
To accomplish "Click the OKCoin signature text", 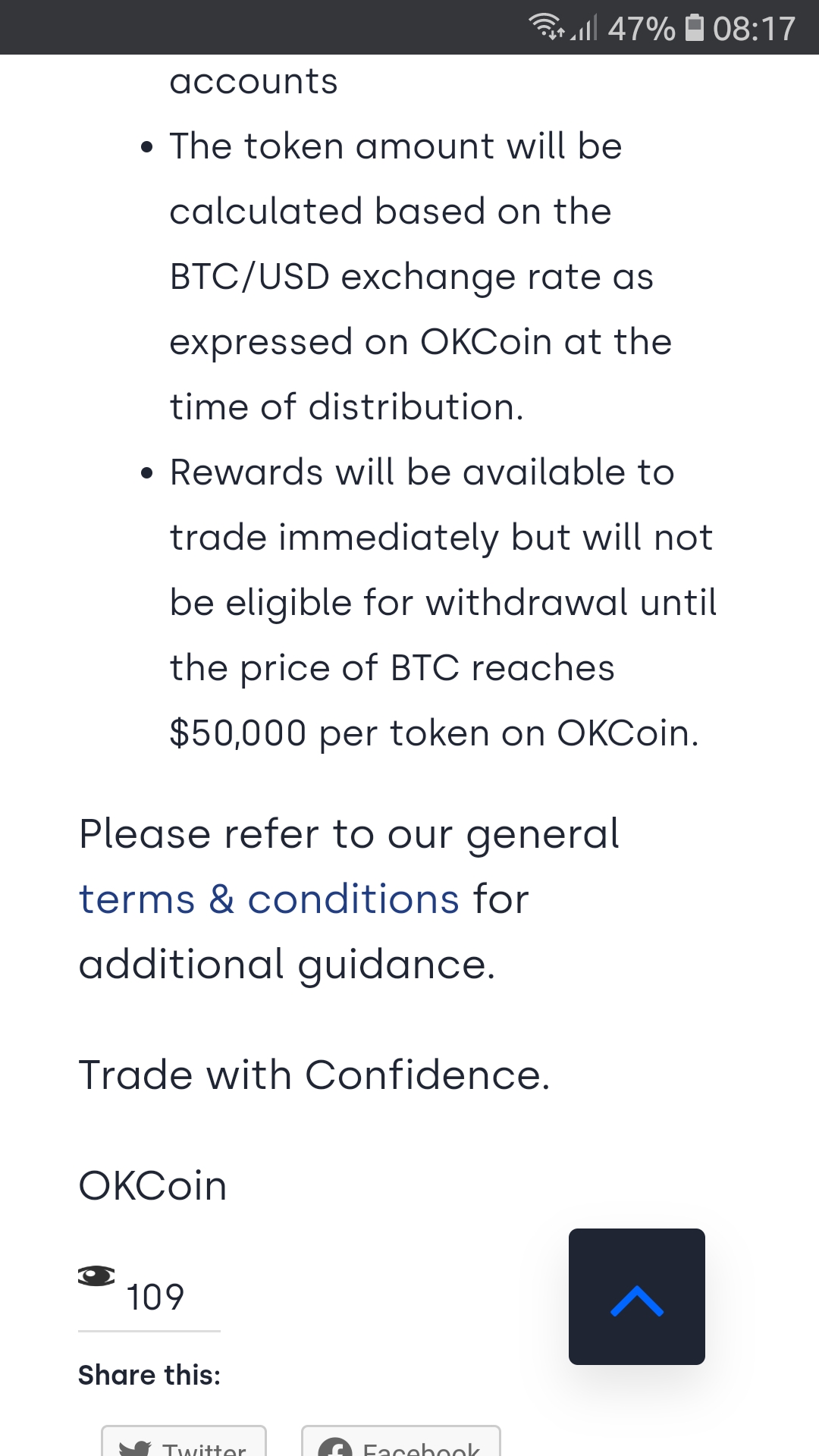I will point(153,1186).
